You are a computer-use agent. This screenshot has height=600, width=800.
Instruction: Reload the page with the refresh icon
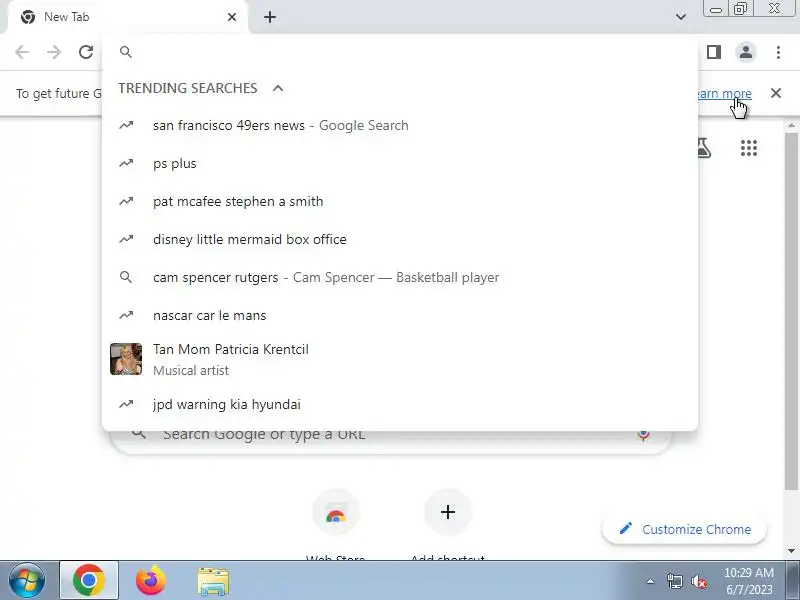pyautogui.click(x=86, y=52)
